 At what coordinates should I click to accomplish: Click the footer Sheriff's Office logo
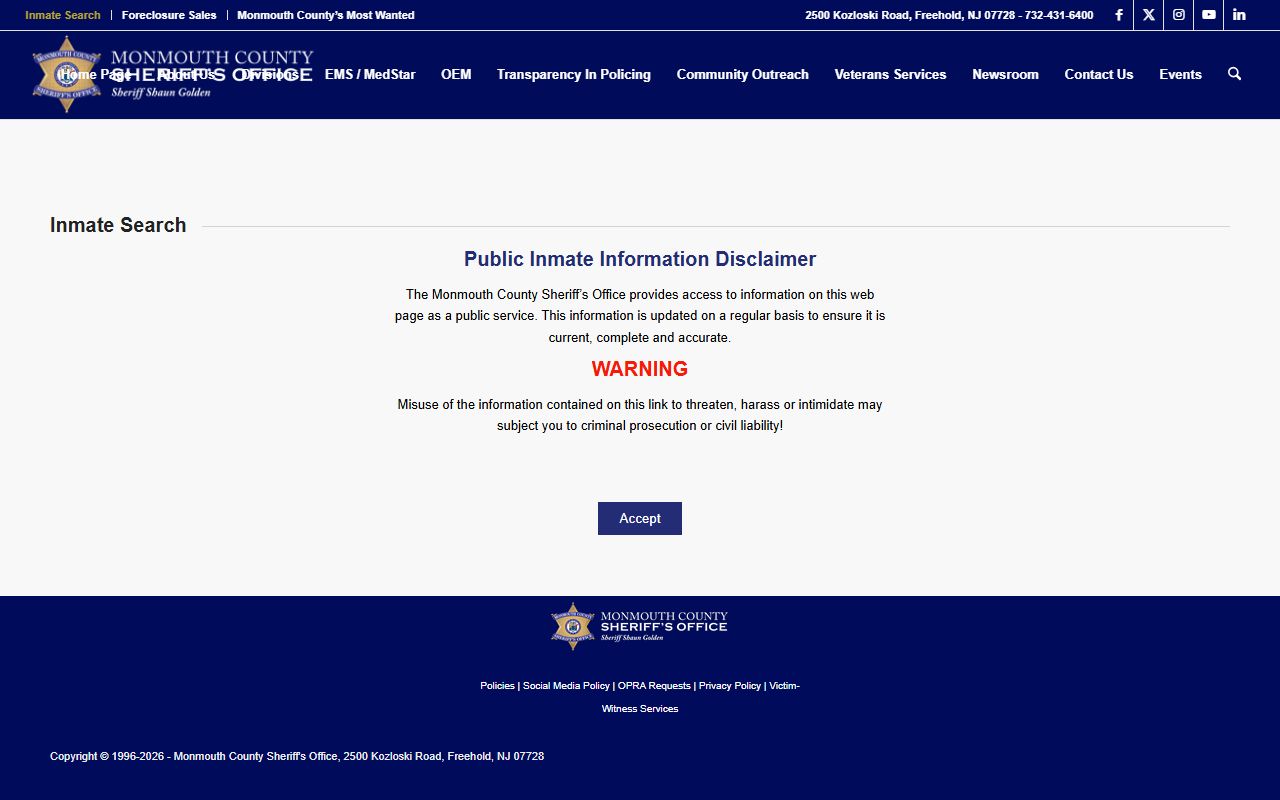(x=640, y=626)
